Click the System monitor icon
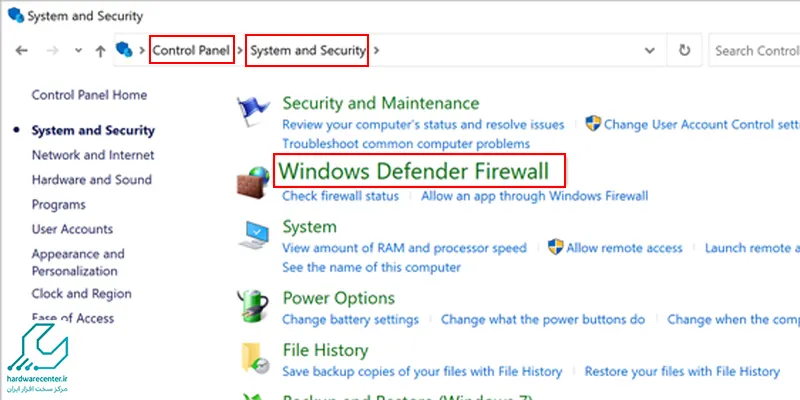Viewport: 800px width, 400px height. point(254,235)
